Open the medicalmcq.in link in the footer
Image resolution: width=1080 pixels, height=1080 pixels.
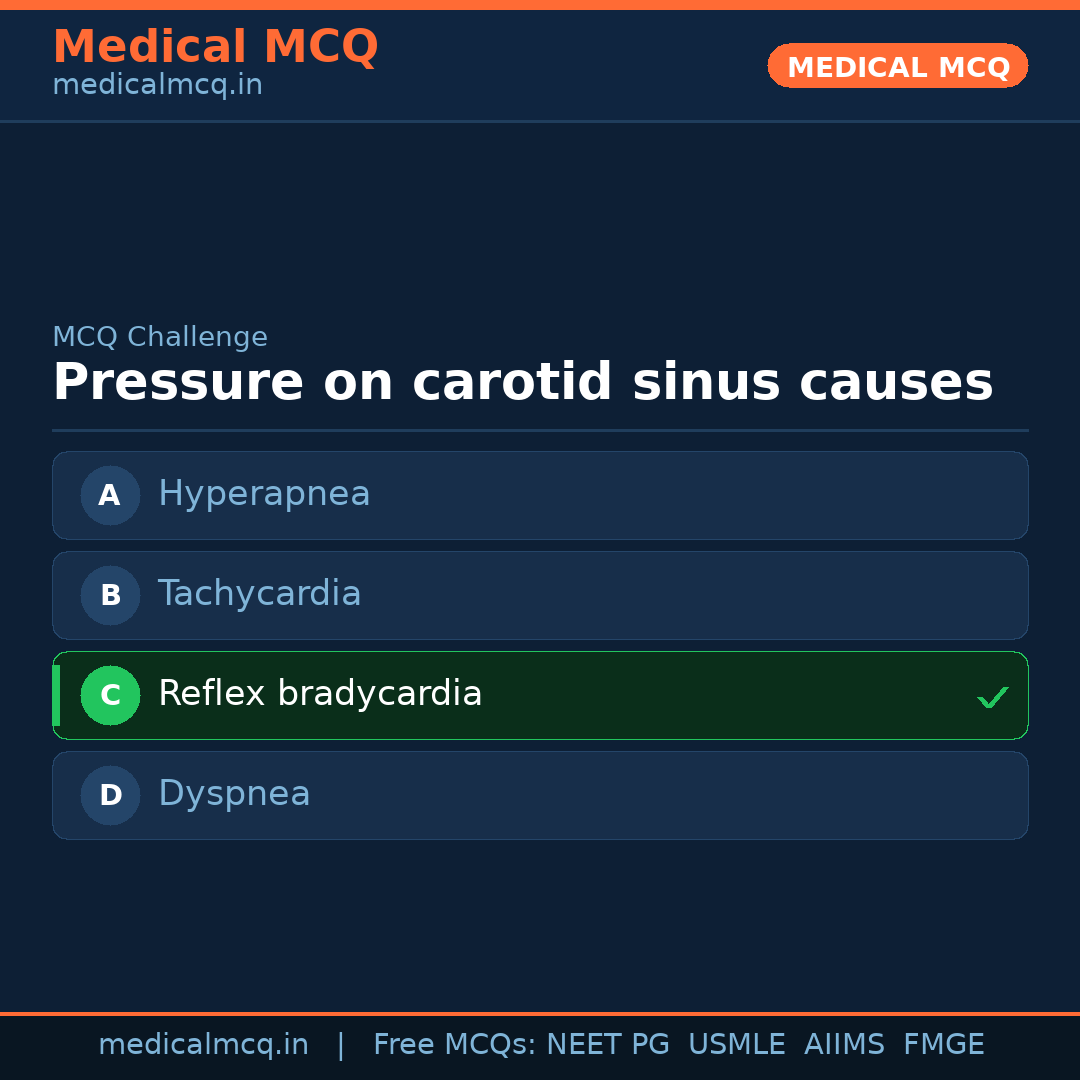tap(203, 1045)
